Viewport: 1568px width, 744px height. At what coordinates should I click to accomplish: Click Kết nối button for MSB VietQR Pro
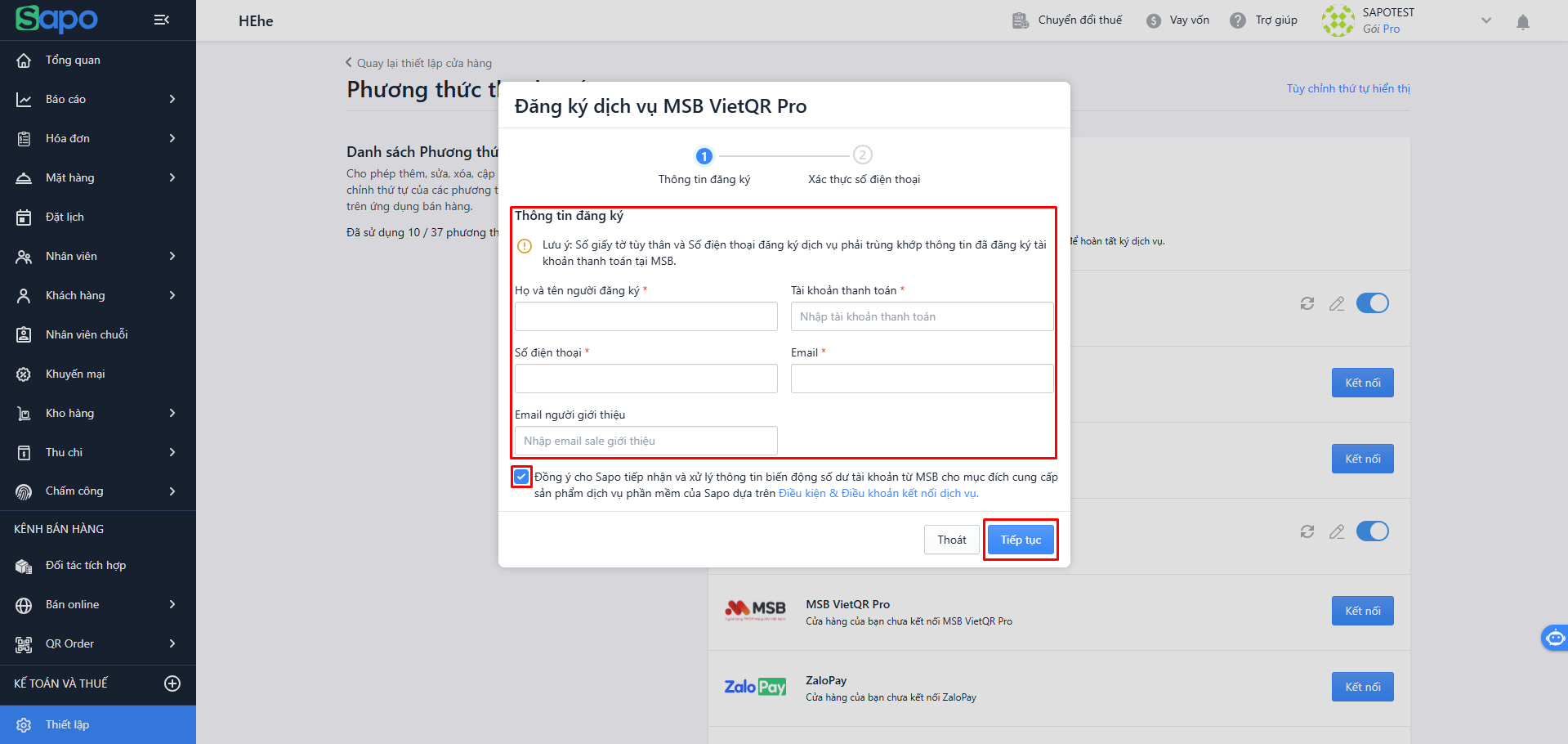pos(1363,611)
